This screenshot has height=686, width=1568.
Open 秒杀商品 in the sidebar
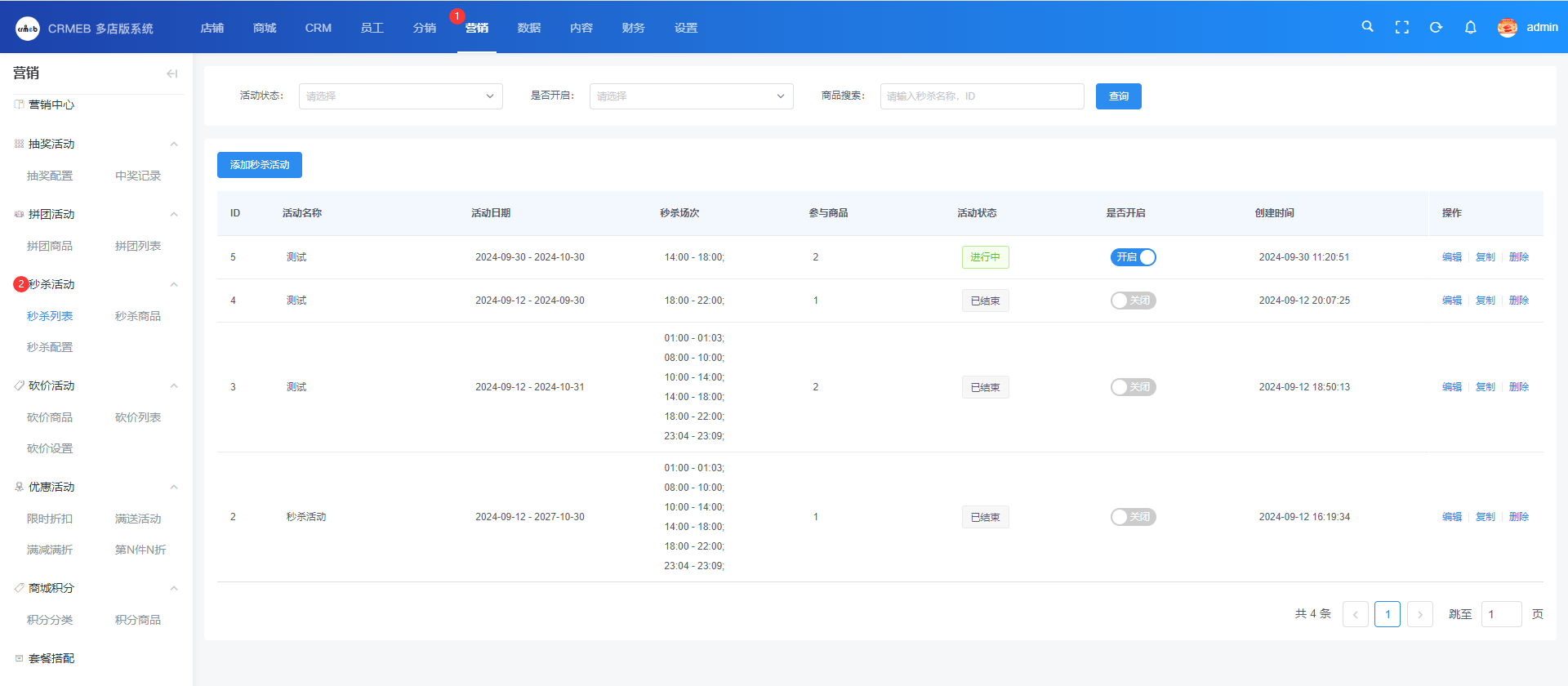click(138, 316)
